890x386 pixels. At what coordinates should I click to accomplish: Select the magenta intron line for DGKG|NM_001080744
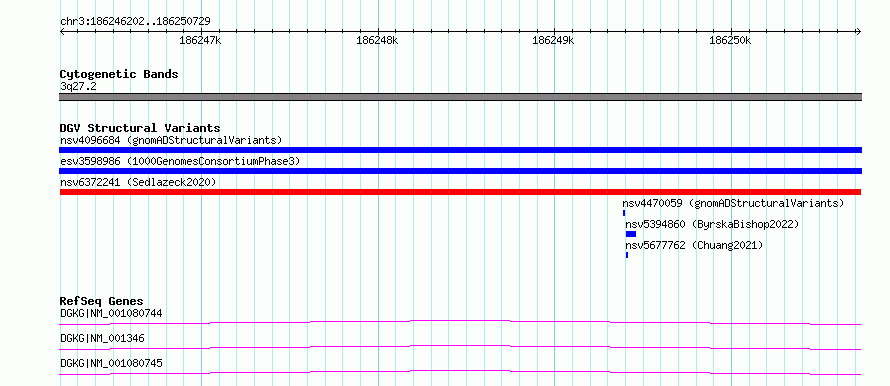[460, 322]
